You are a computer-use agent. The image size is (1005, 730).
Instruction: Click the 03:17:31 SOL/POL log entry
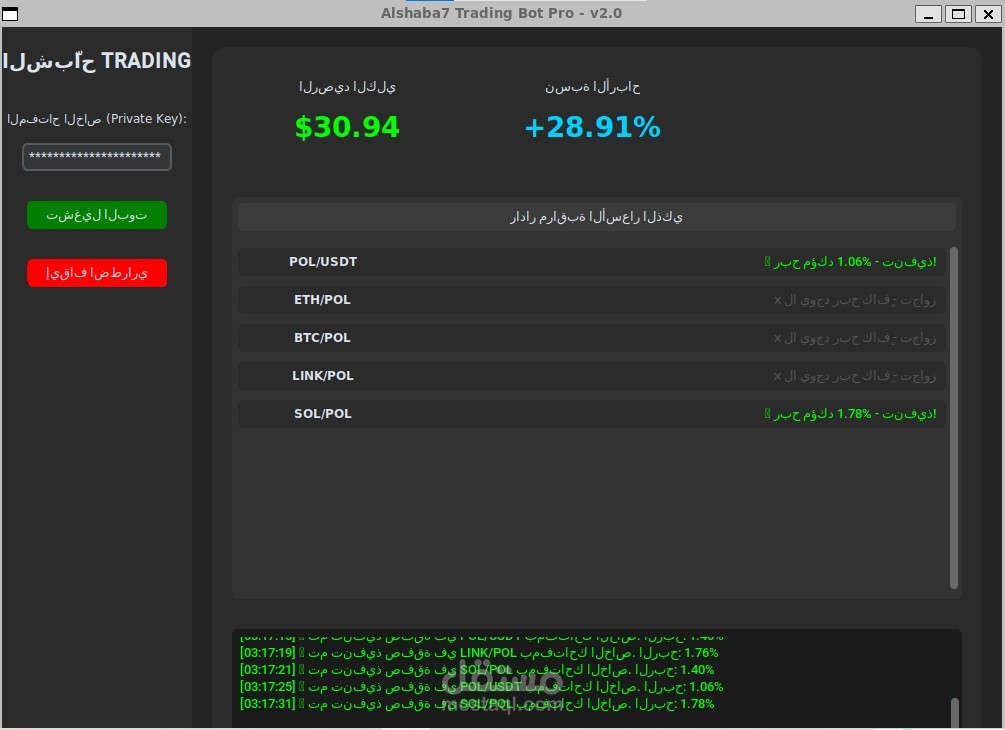pos(477,704)
